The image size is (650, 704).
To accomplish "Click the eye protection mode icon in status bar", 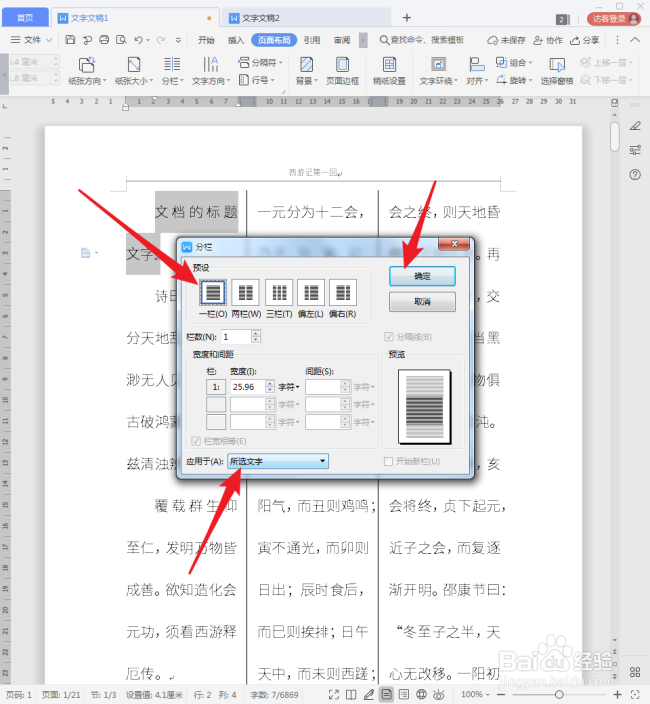I will click(439, 695).
